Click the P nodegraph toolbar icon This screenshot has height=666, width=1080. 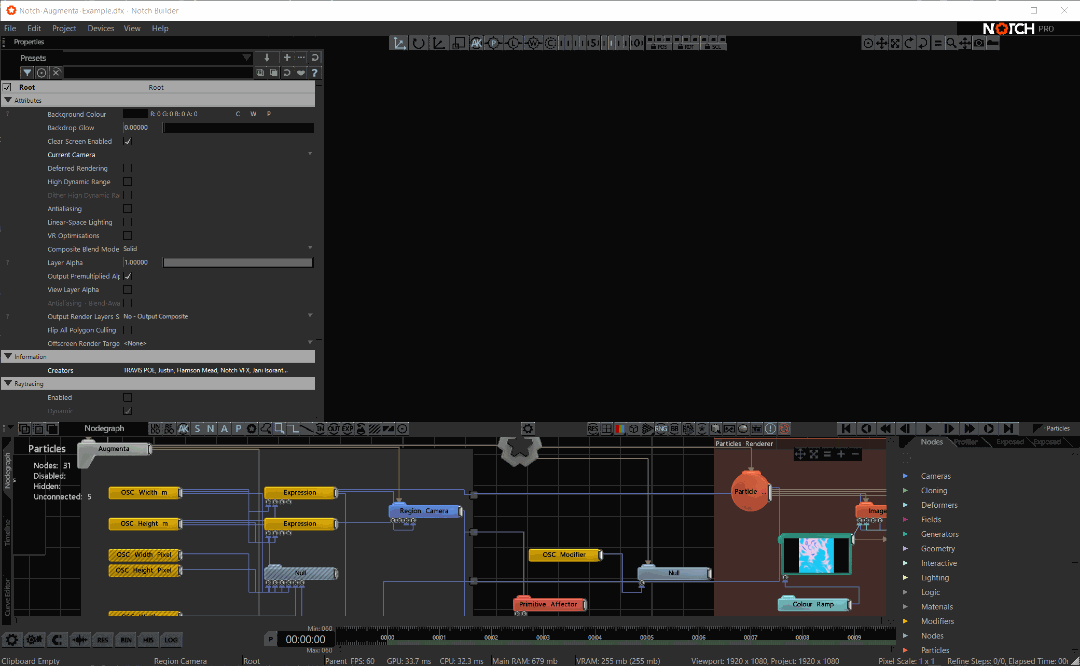click(x=238, y=428)
